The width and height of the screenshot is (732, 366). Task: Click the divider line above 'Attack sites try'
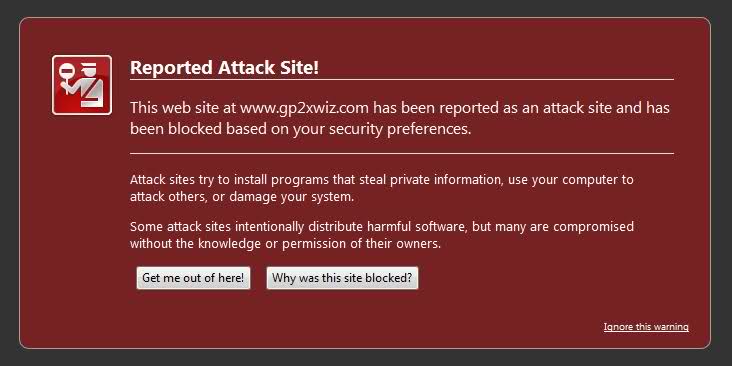[x=402, y=153]
